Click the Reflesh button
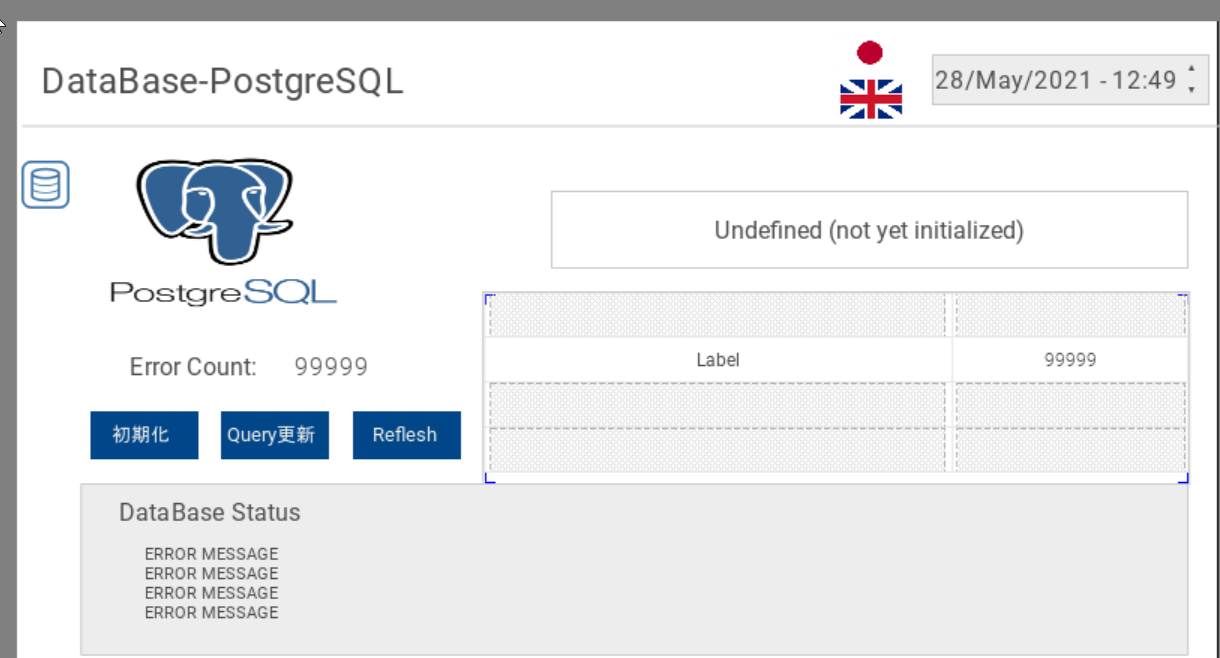The height and width of the screenshot is (658, 1220). (x=407, y=435)
